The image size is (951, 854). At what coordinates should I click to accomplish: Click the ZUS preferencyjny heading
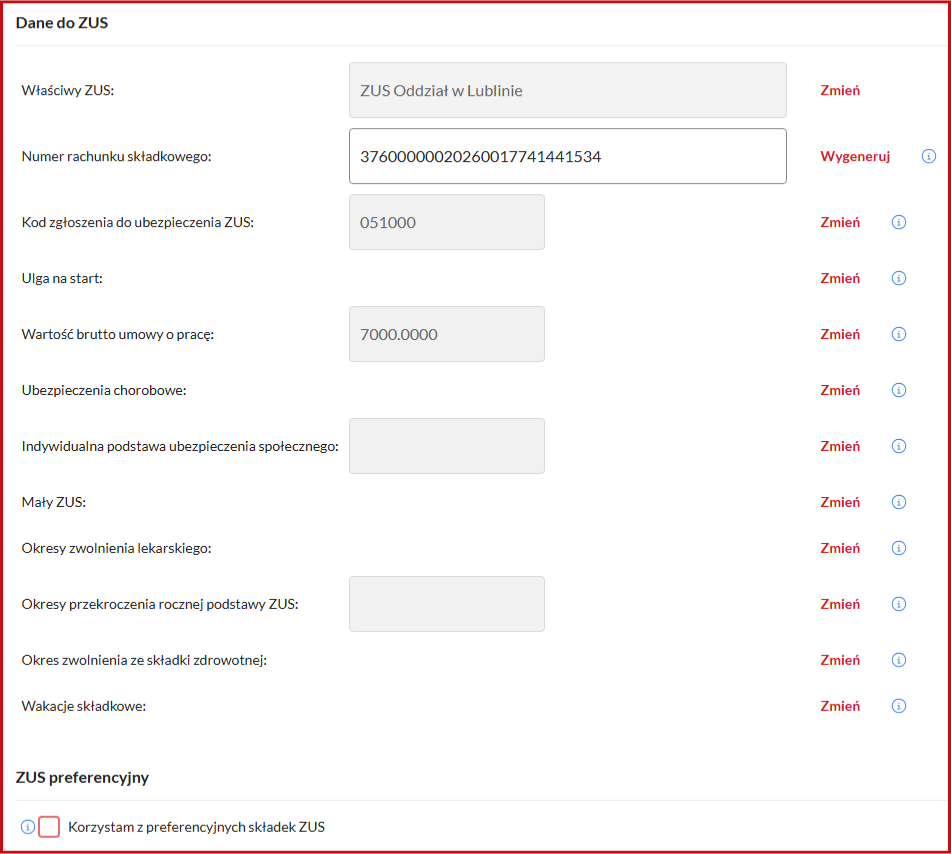82,778
